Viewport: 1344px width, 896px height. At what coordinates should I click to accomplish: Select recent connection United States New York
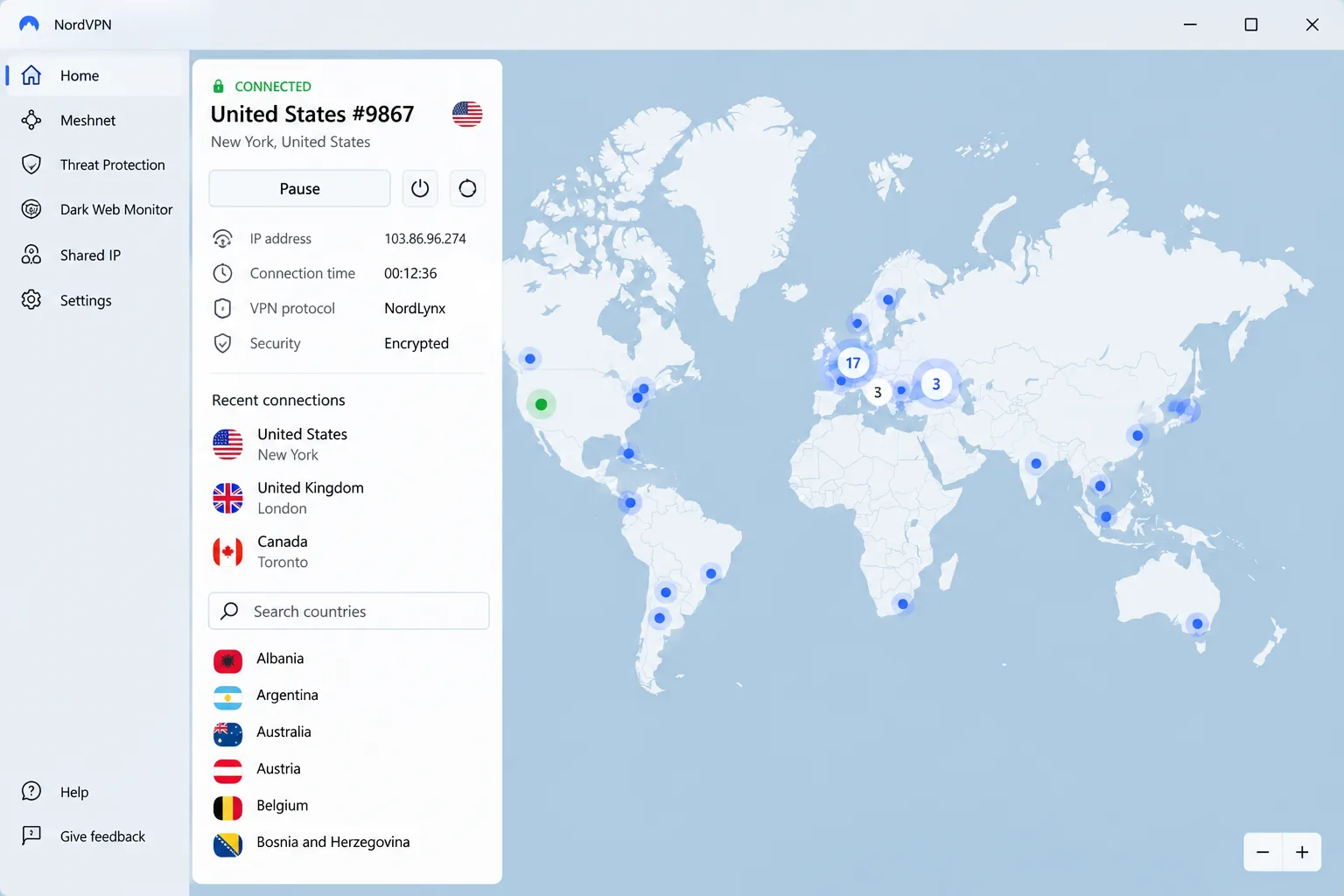[347, 444]
